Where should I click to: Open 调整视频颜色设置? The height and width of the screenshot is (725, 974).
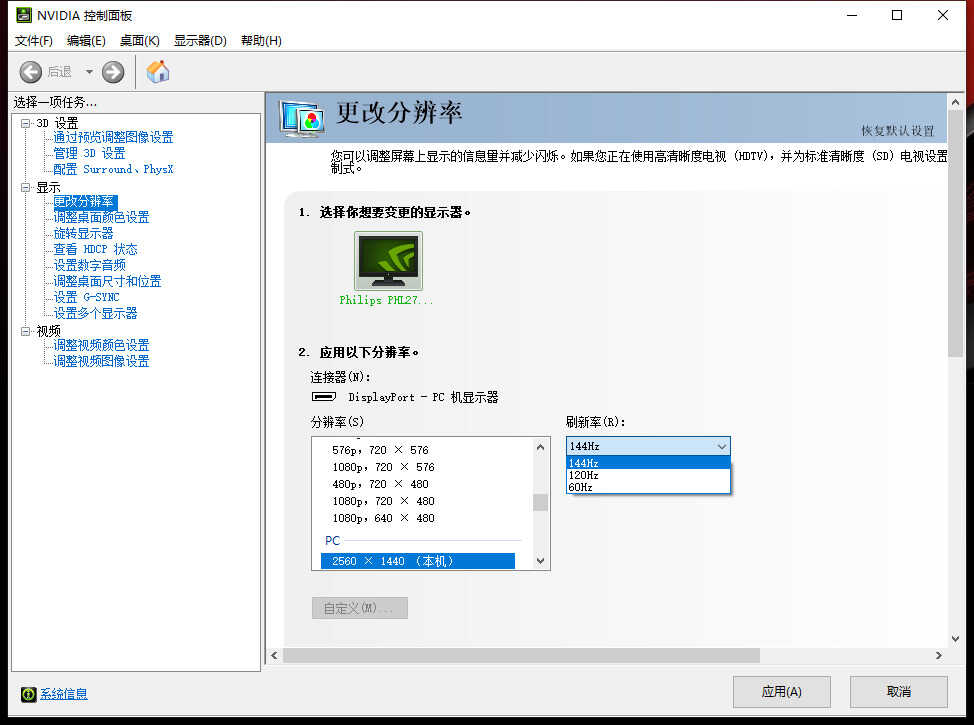(101, 345)
